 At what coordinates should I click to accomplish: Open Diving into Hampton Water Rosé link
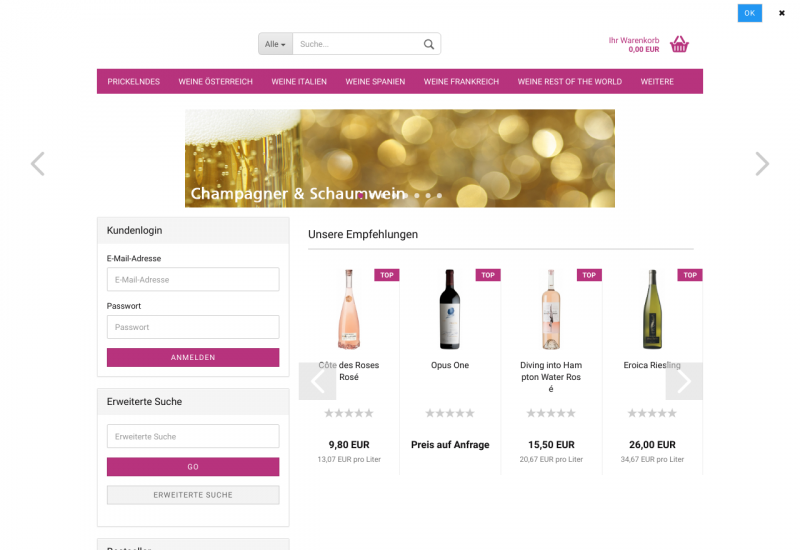tap(551, 377)
